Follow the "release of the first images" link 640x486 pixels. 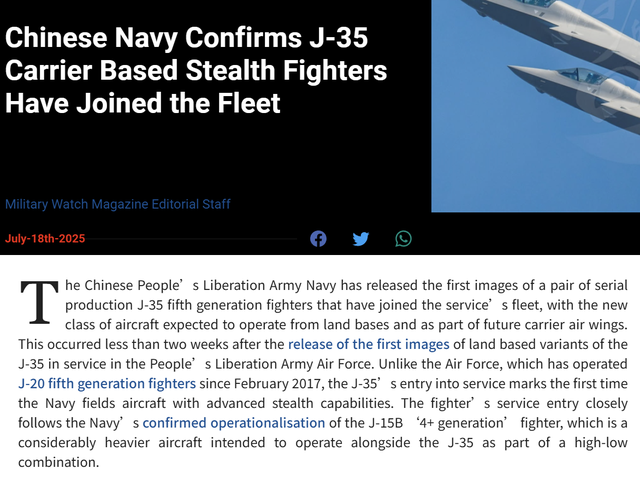point(369,344)
